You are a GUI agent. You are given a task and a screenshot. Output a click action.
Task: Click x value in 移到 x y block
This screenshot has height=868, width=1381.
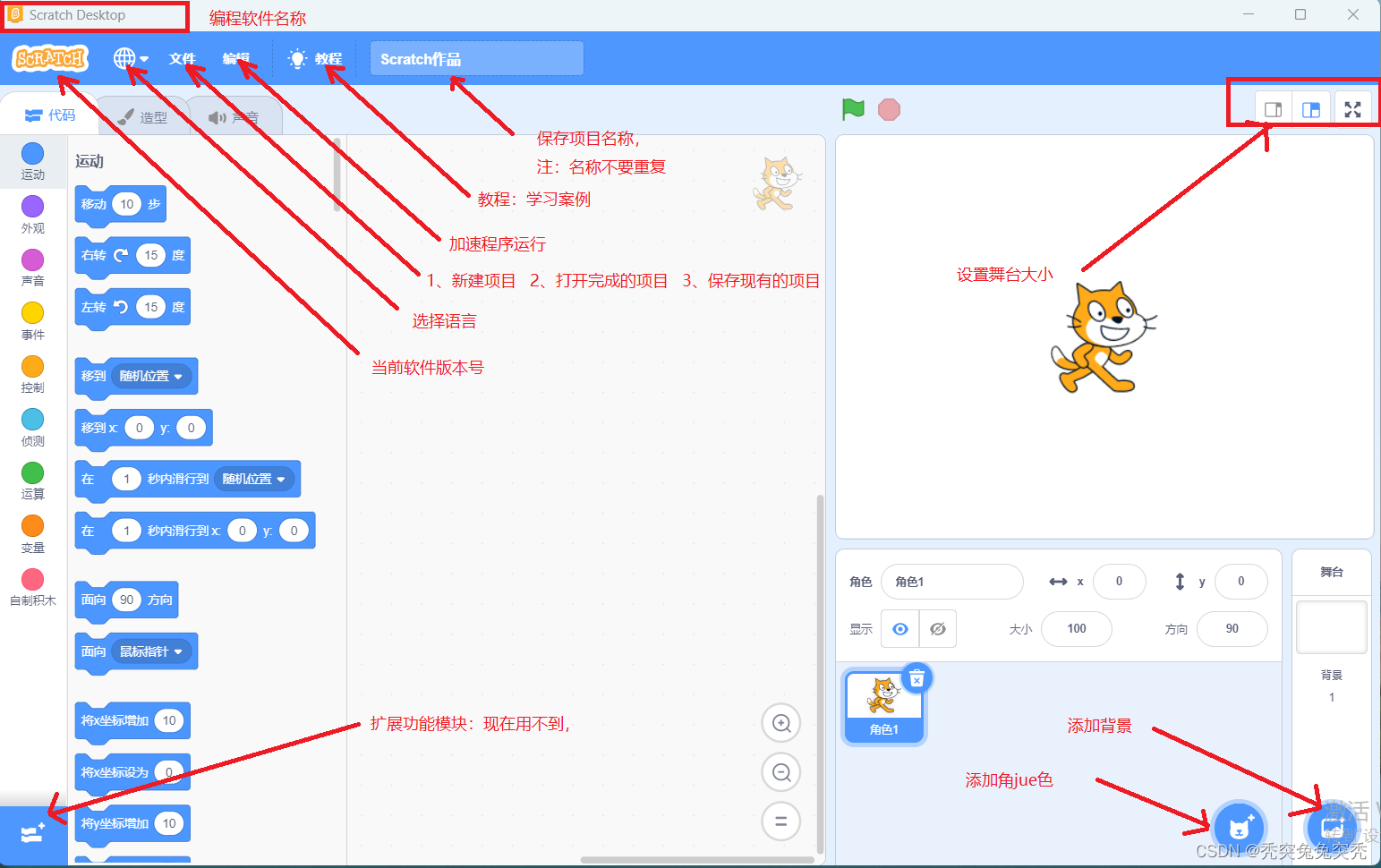[x=139, y=428]
